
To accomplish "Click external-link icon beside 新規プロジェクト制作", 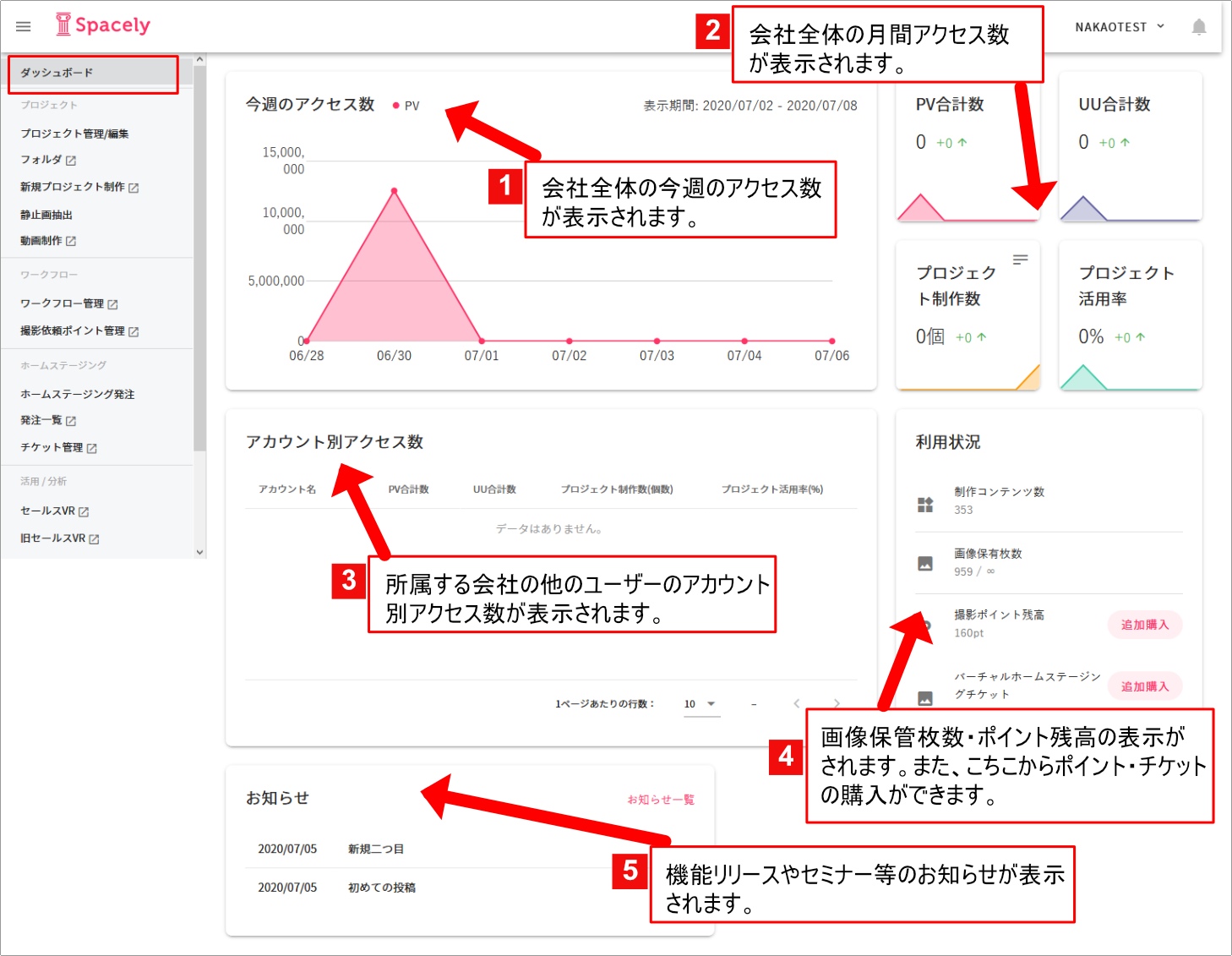I will pyautogui.click(x=134, y=188).
